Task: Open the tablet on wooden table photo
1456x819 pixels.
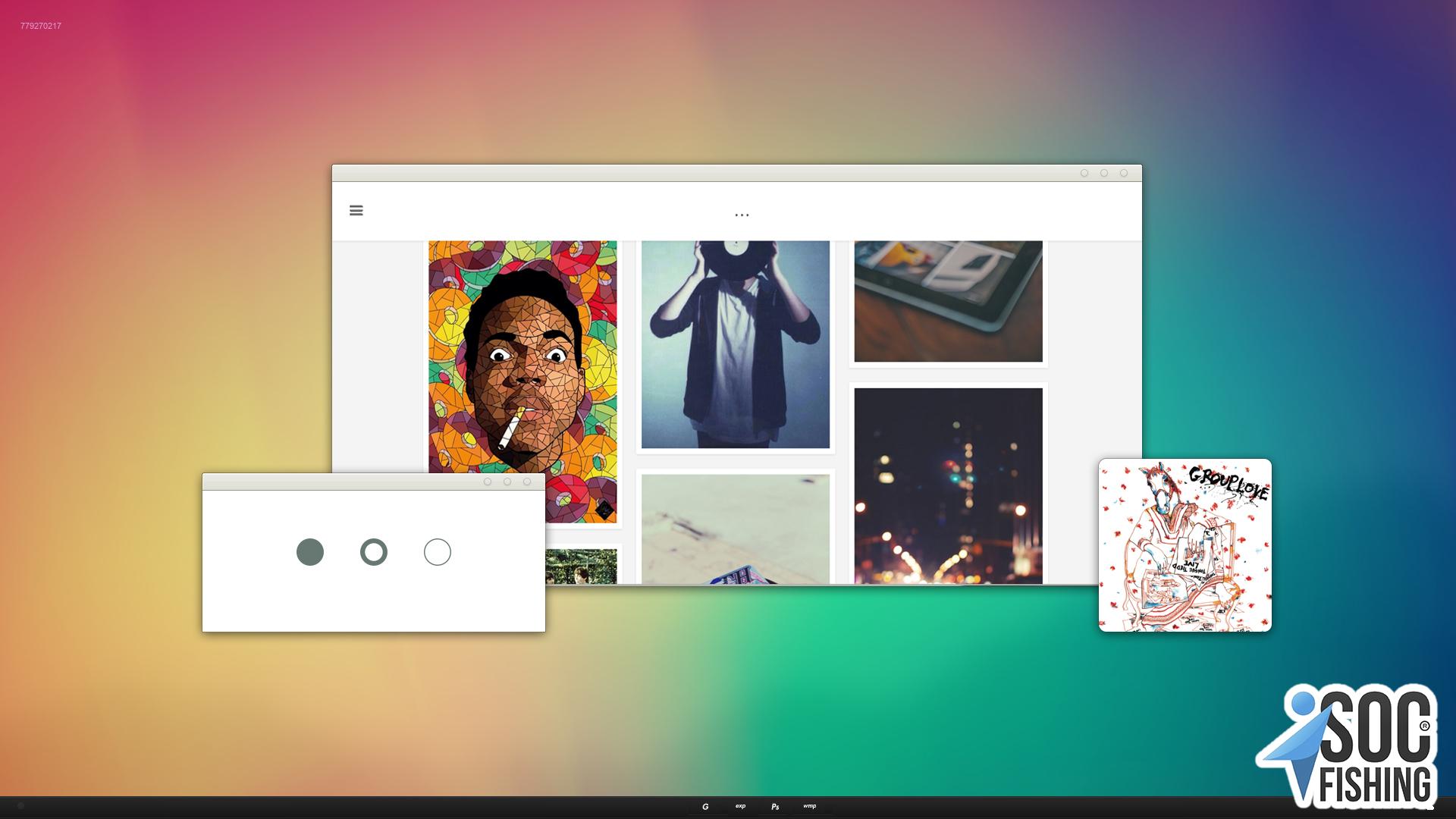Action: coord(948,301)
